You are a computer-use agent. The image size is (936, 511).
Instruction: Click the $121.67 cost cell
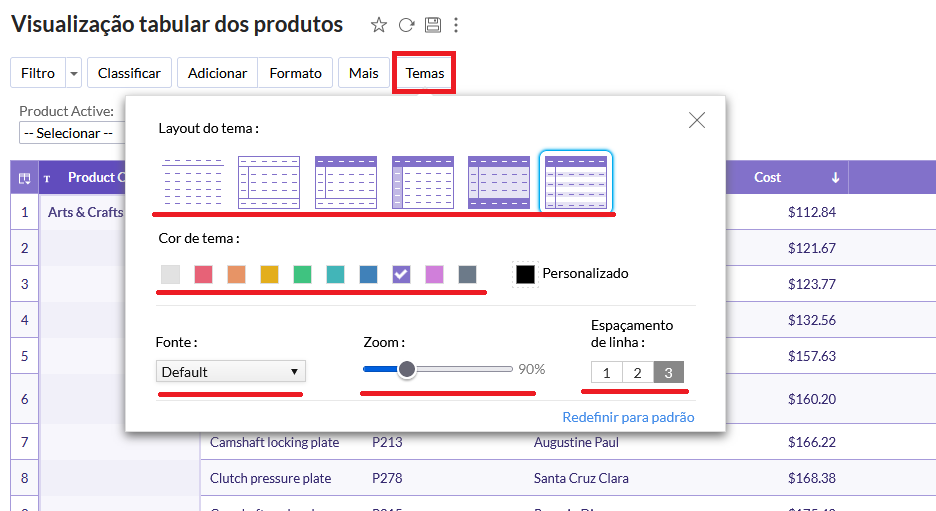pyautogui.click(x=812, y=248)
